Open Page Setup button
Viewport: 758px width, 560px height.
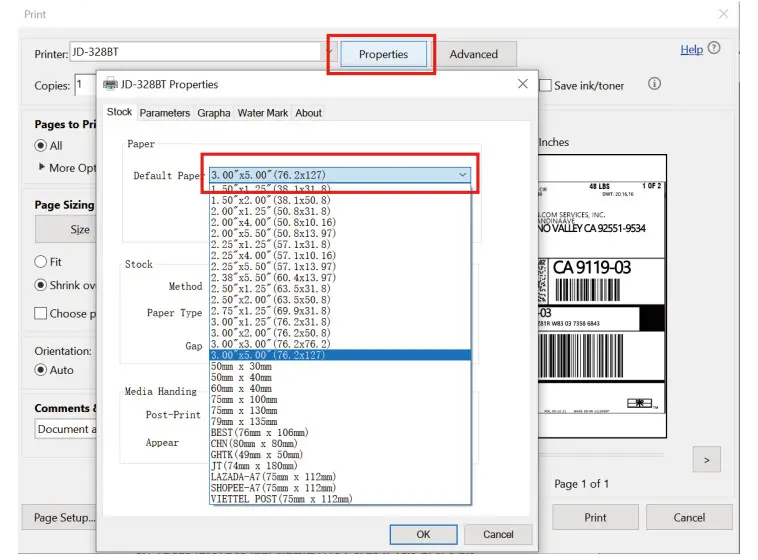tap(59, 517)
